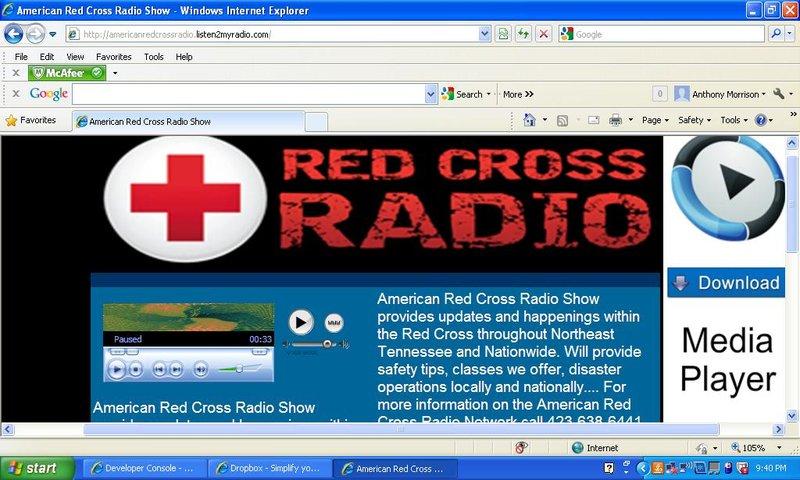Image resolution: width=800 pixels, height=480 pixels.
Task: Open the File menu
Action: coord(21,57)
